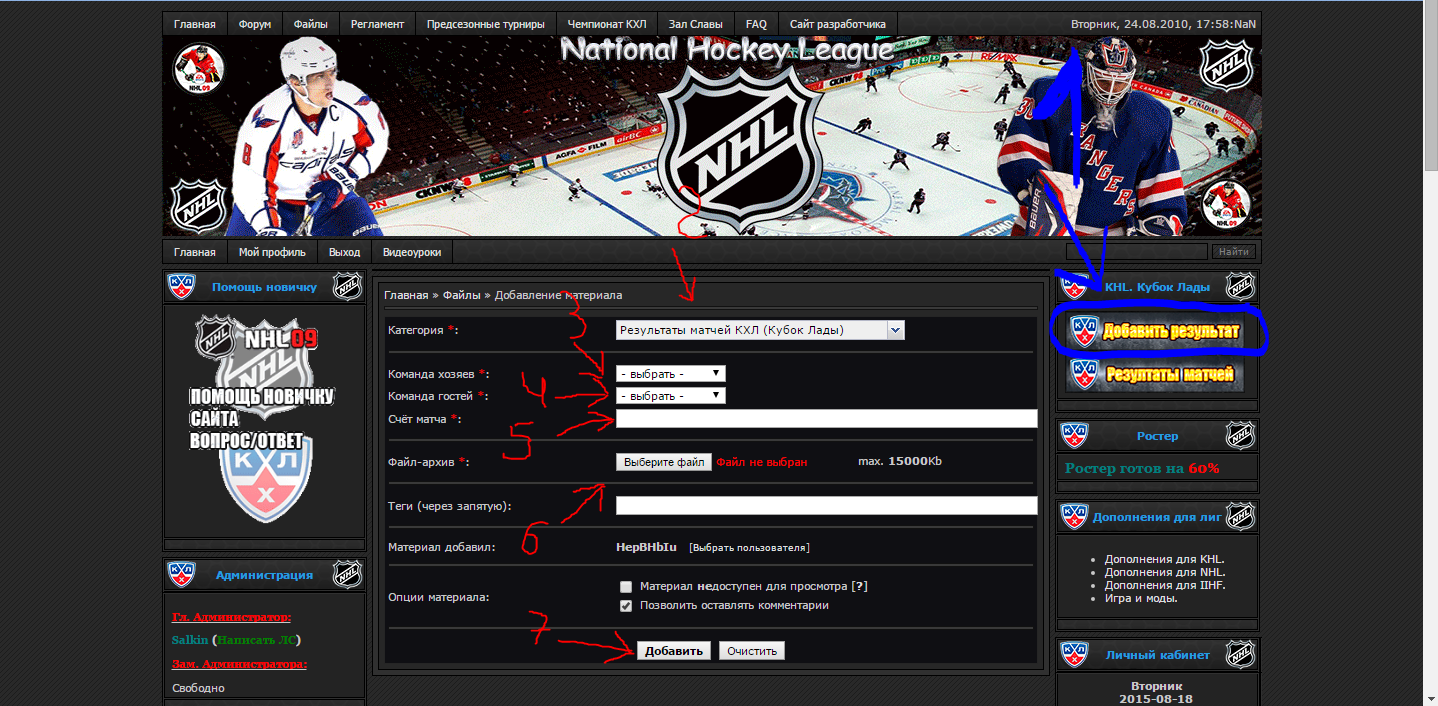Open the Файлы menu item in top navigation
The image size is (1438, 706).
click(311, 24)
